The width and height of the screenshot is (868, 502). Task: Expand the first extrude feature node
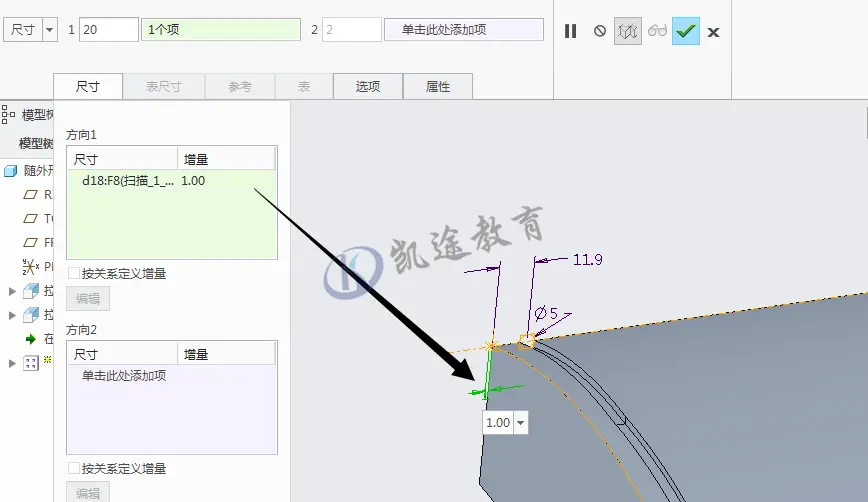pos(12,291)
